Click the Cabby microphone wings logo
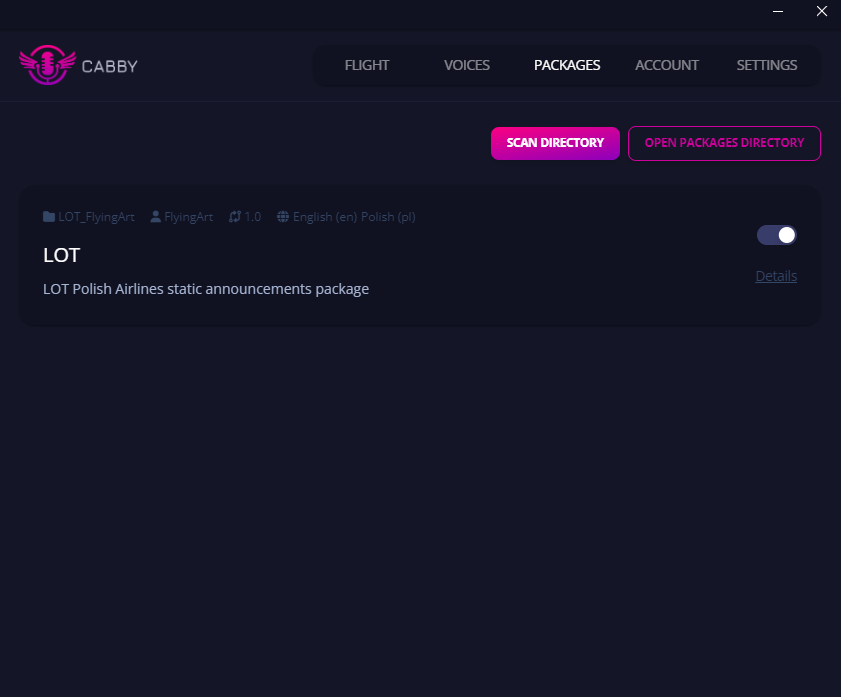This screenshot has width=841, height=697. coord(47,65)
